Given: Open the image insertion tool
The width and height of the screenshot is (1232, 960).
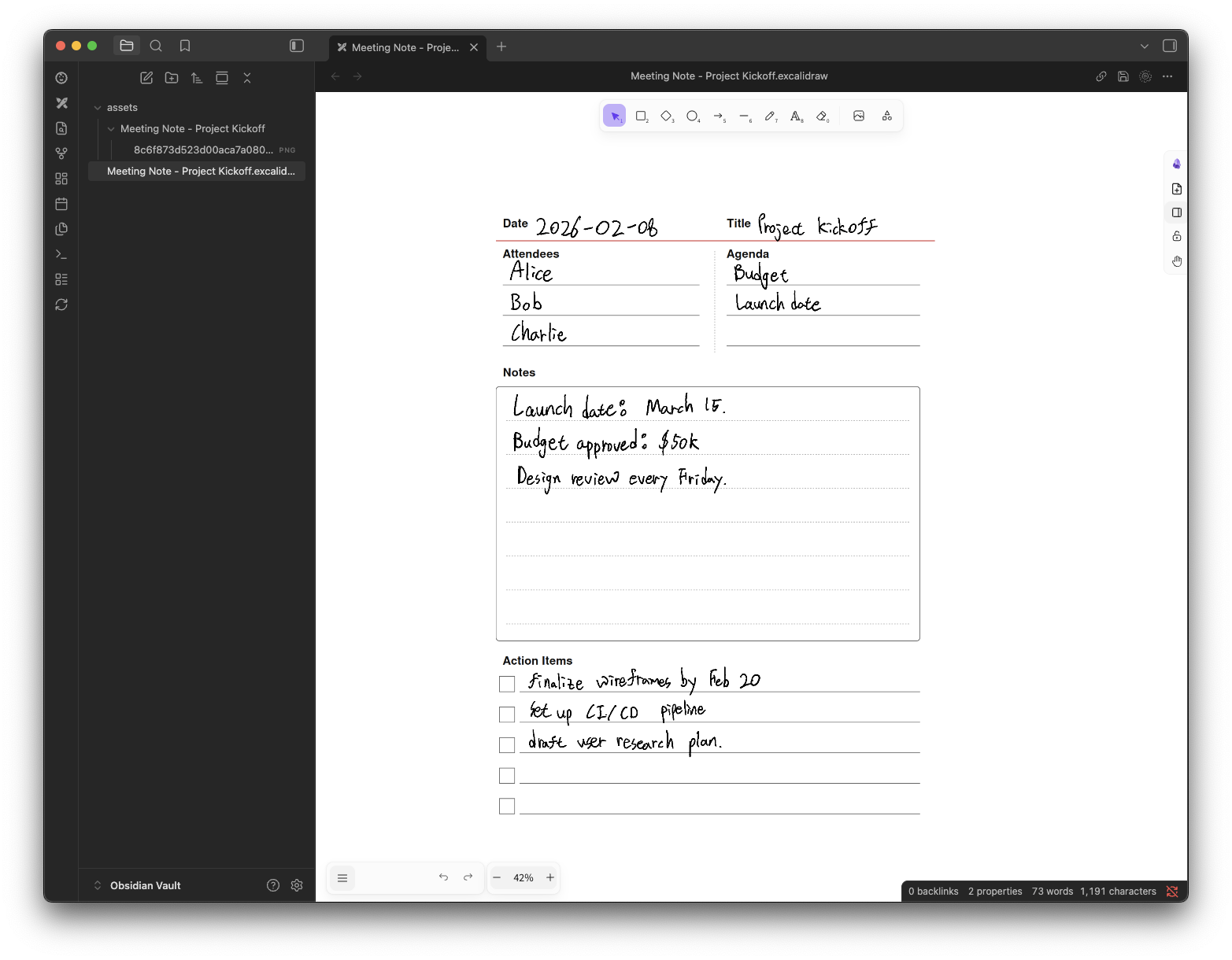Looking at the screenshot, I should click(858, 116).
